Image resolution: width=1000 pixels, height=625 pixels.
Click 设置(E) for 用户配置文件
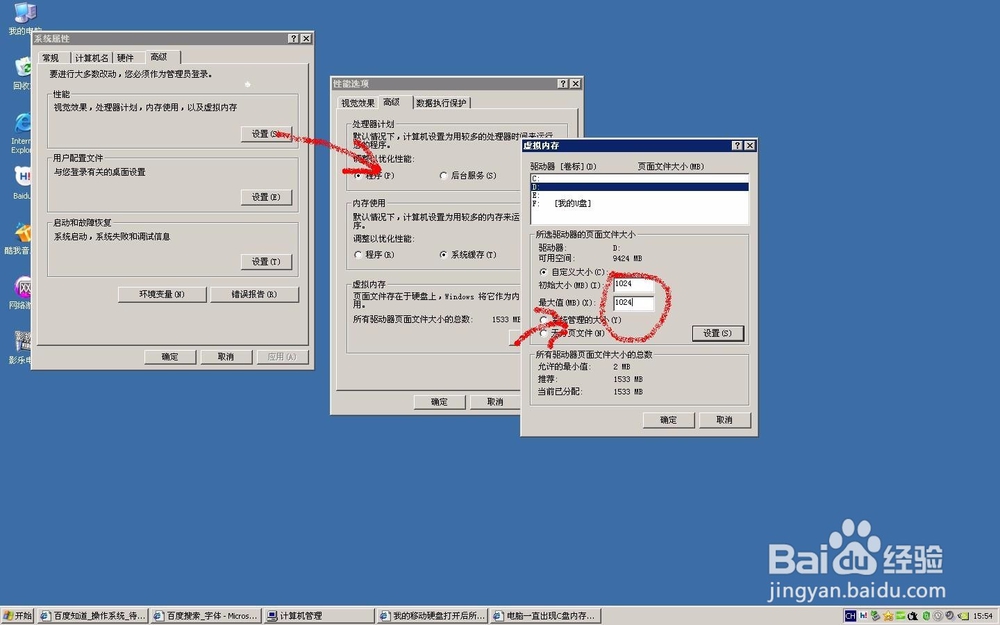coord(266,197)
